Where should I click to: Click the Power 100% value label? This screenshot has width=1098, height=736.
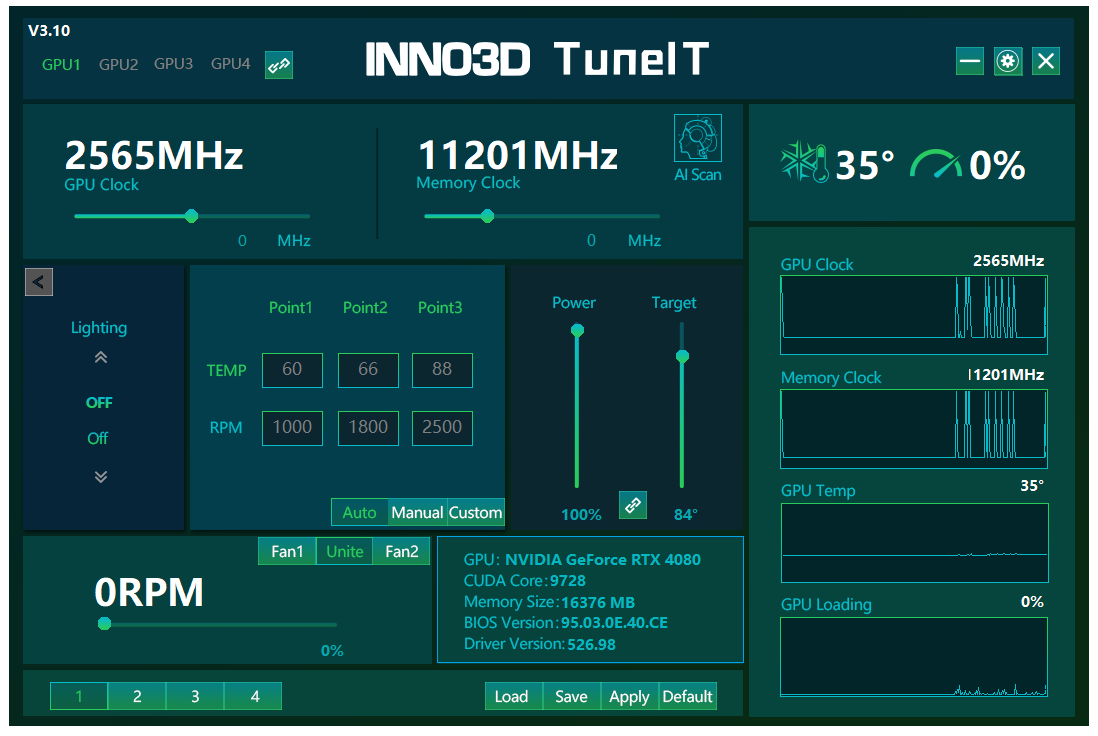[581, 515]
